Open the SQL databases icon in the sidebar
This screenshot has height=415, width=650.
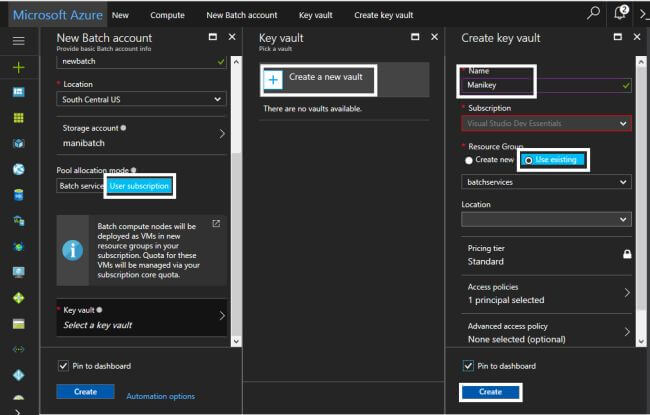(19, 195)
